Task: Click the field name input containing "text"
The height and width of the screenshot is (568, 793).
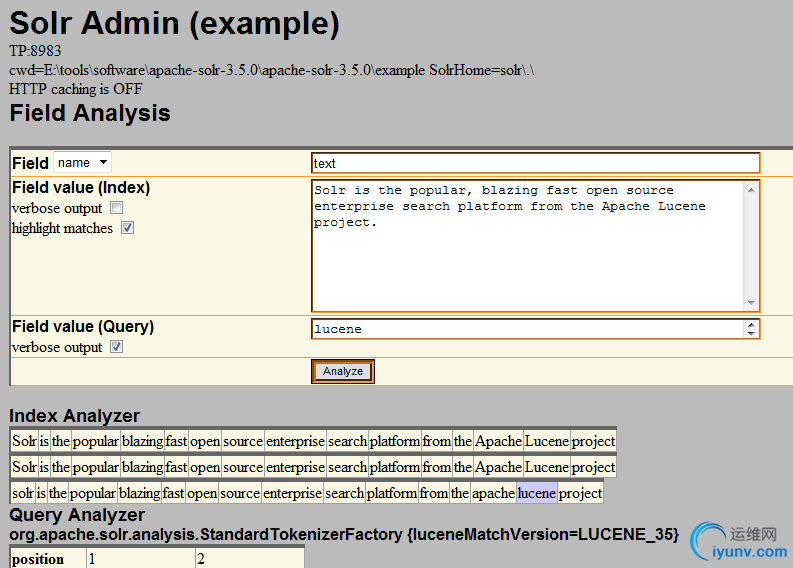Action: (536, 163)
